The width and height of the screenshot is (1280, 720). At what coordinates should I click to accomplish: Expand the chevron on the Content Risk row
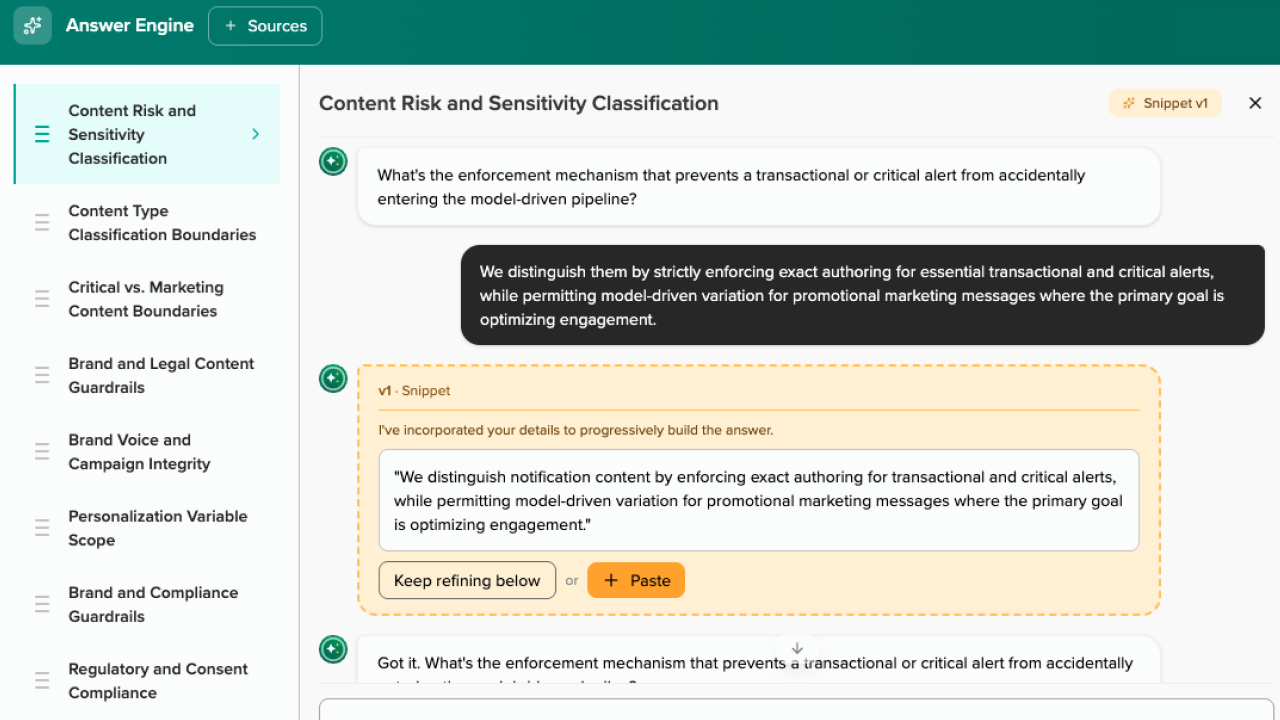256,134
